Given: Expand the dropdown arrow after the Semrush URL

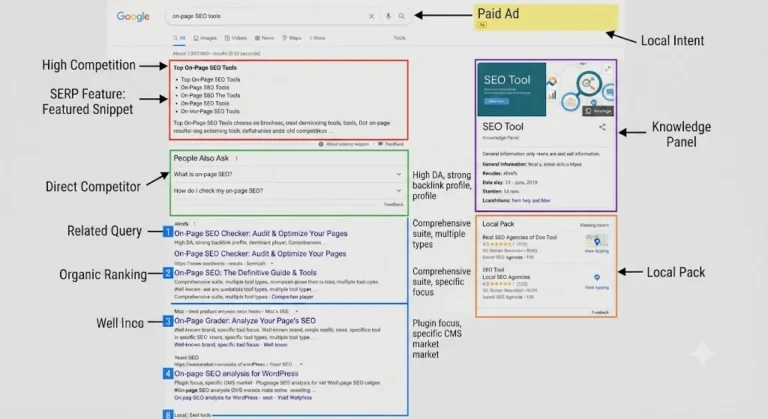Looking at the screenshot, I should 272,264.
